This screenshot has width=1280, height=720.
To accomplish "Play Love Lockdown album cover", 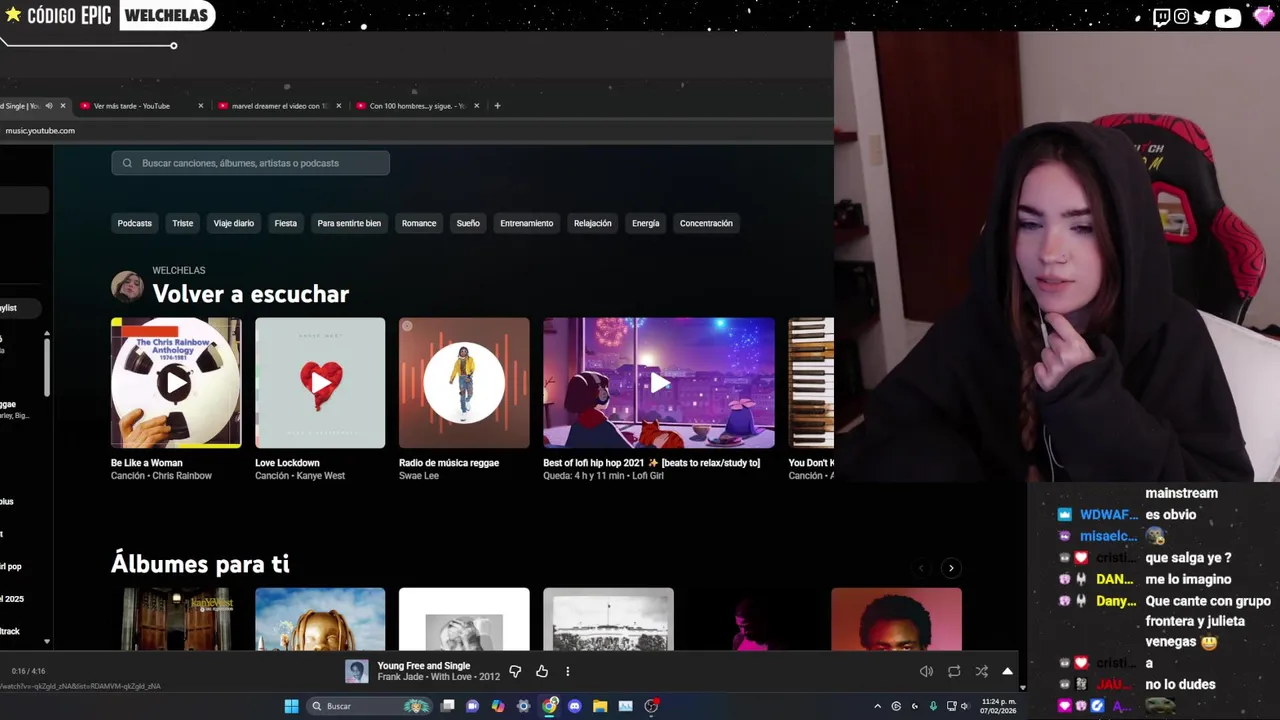I will click(x=320, y=382).
